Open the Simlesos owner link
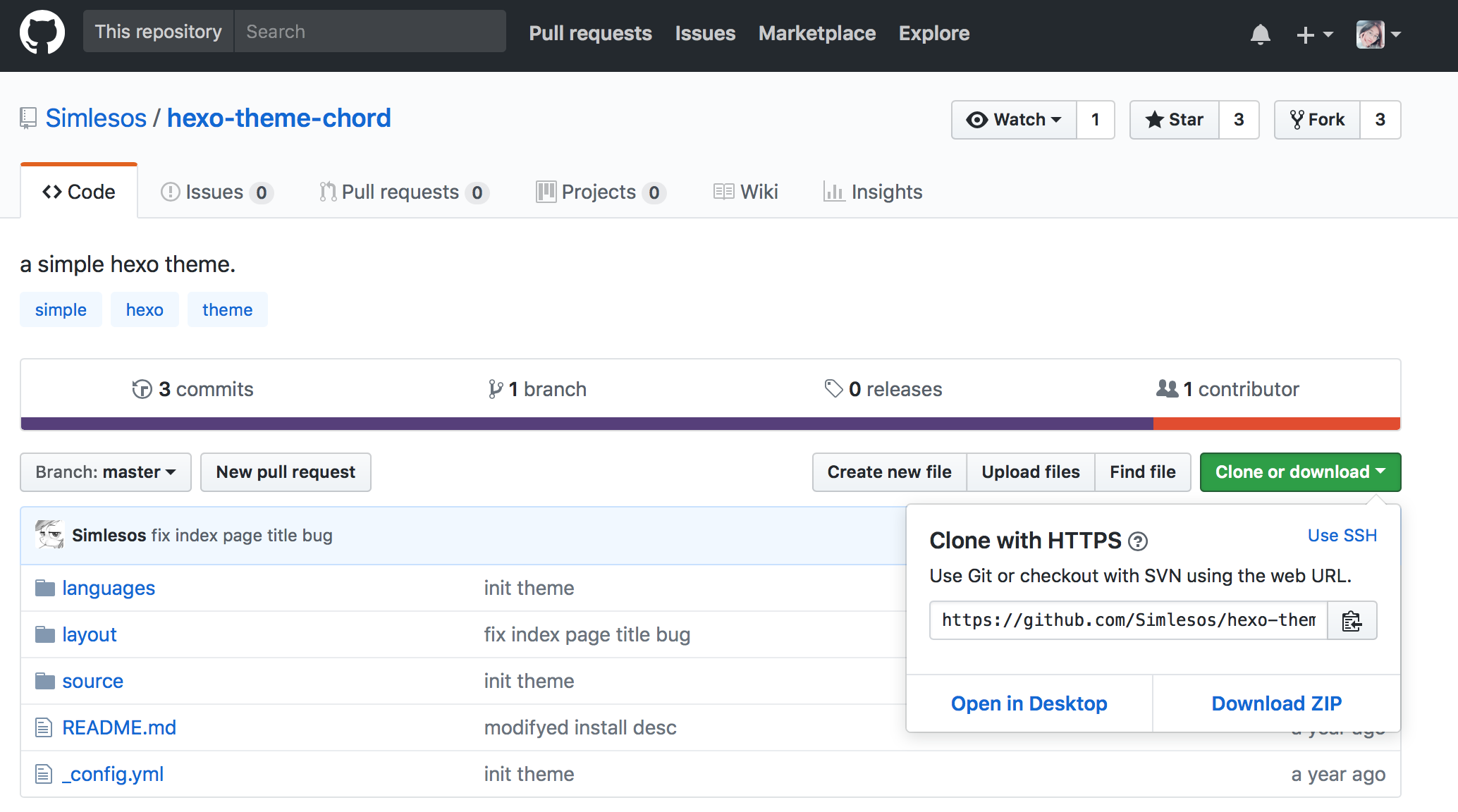This screenshot has height=812, width=1458. [x=96, y=118]
